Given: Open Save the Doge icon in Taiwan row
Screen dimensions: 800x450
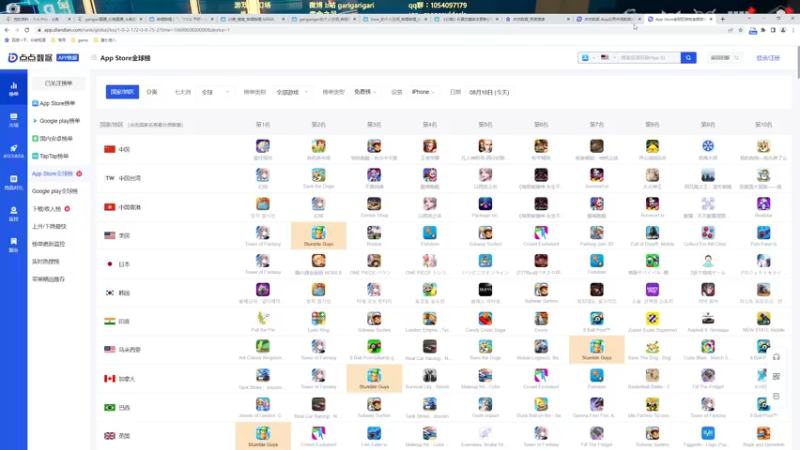Looking at the screenshot, I should click(x=318, y=175).
